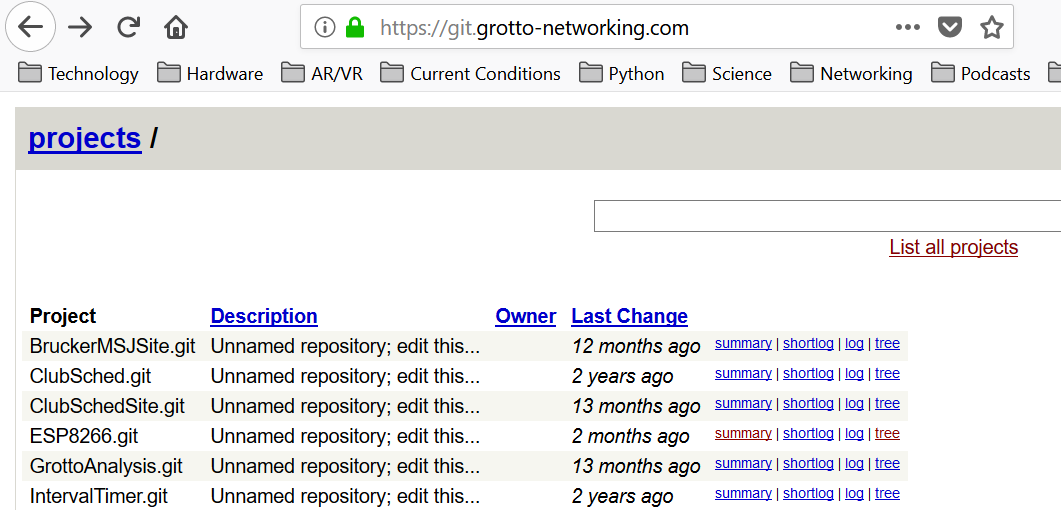
Task: Open the tree link for IntervalTimer.git
Action: point(887,494)
